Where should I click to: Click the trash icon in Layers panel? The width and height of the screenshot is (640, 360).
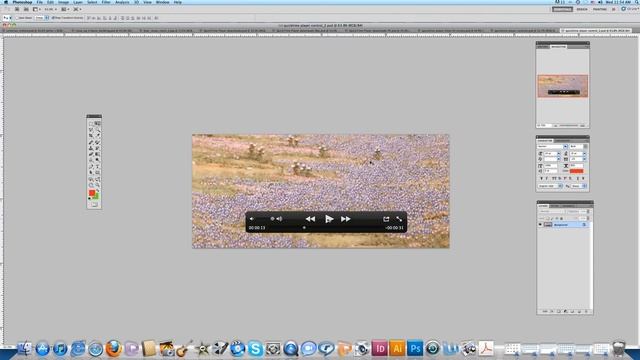click(587, 311)
